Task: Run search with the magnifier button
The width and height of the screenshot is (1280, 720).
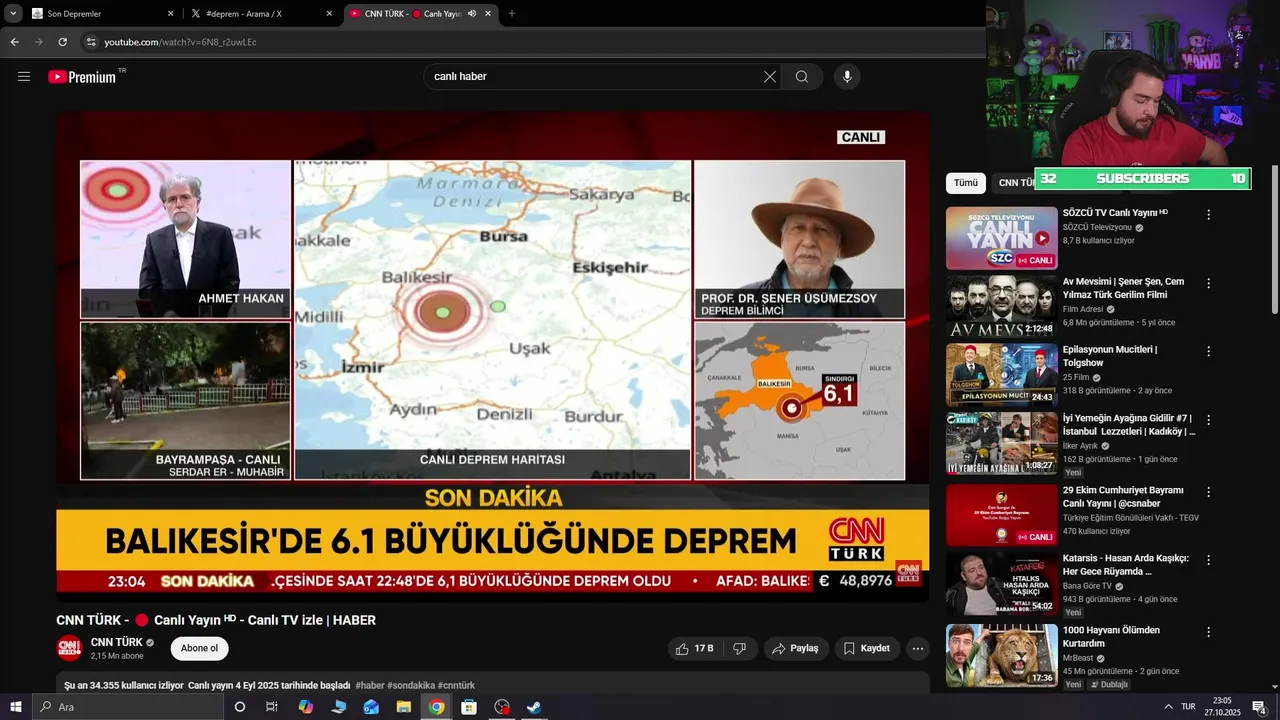Action: pyautogui.click(x=802, y=77)
